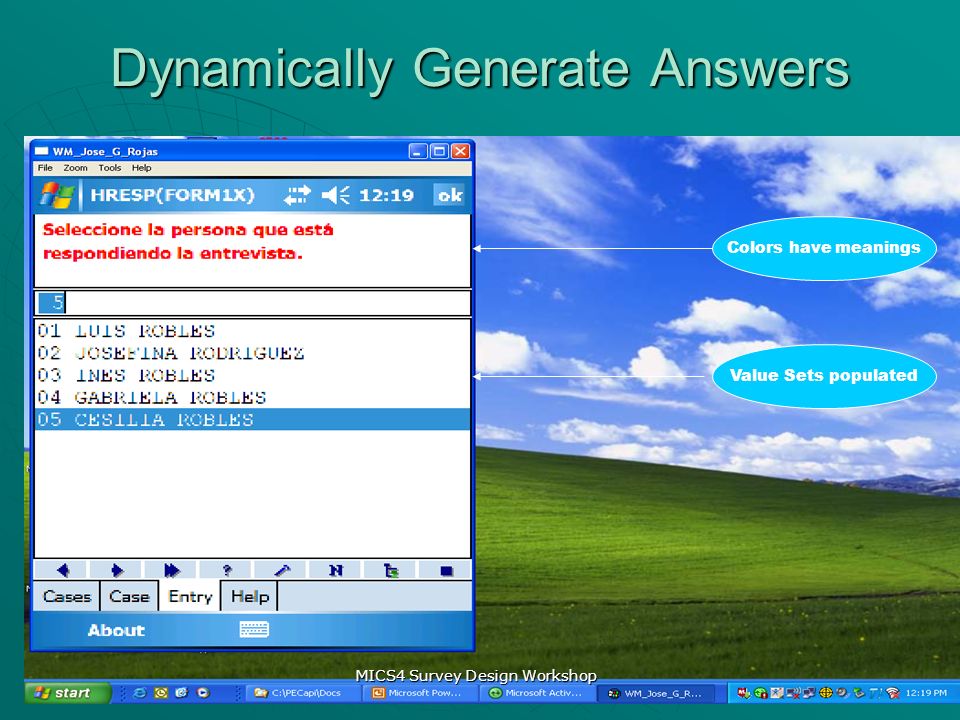This screenshot has height=720, width=960.
Task: Click the answer input field showing 5
Action: pos(252,302)
